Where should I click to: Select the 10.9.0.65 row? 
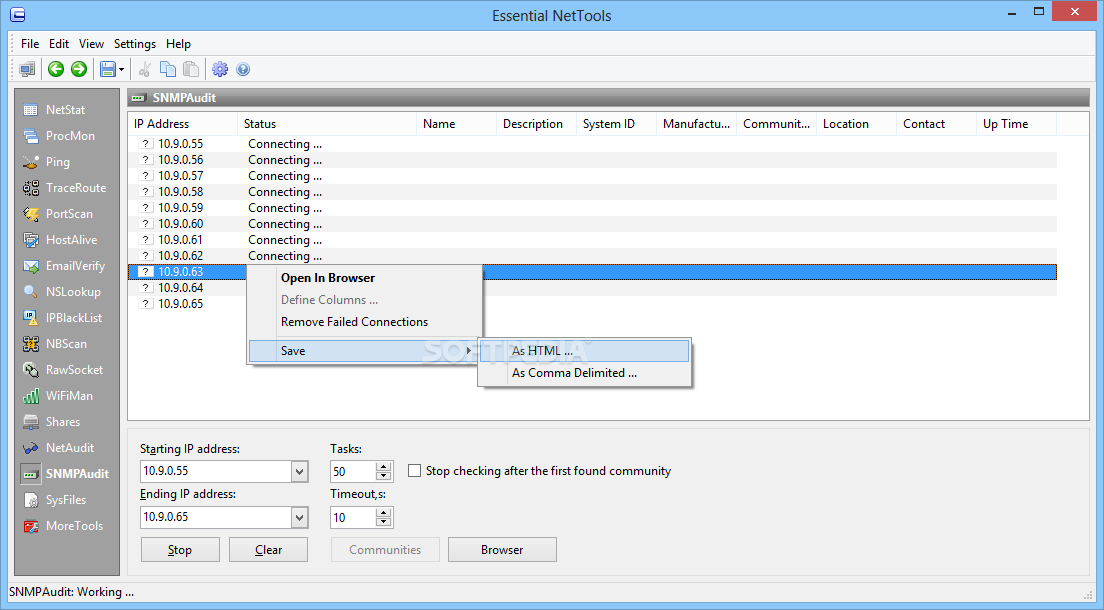pos(592,304)
